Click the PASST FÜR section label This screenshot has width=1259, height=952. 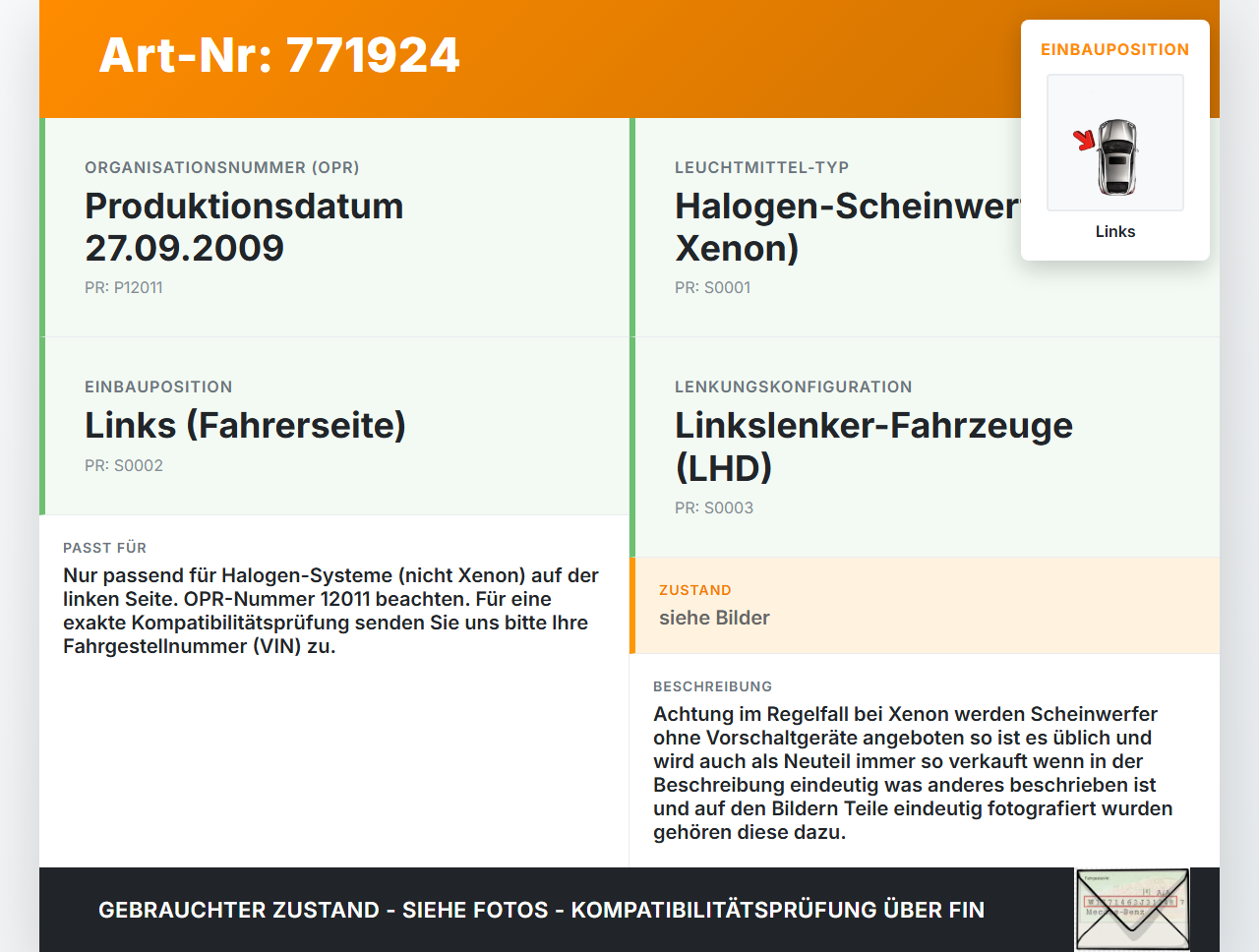[x=104, y=548]
